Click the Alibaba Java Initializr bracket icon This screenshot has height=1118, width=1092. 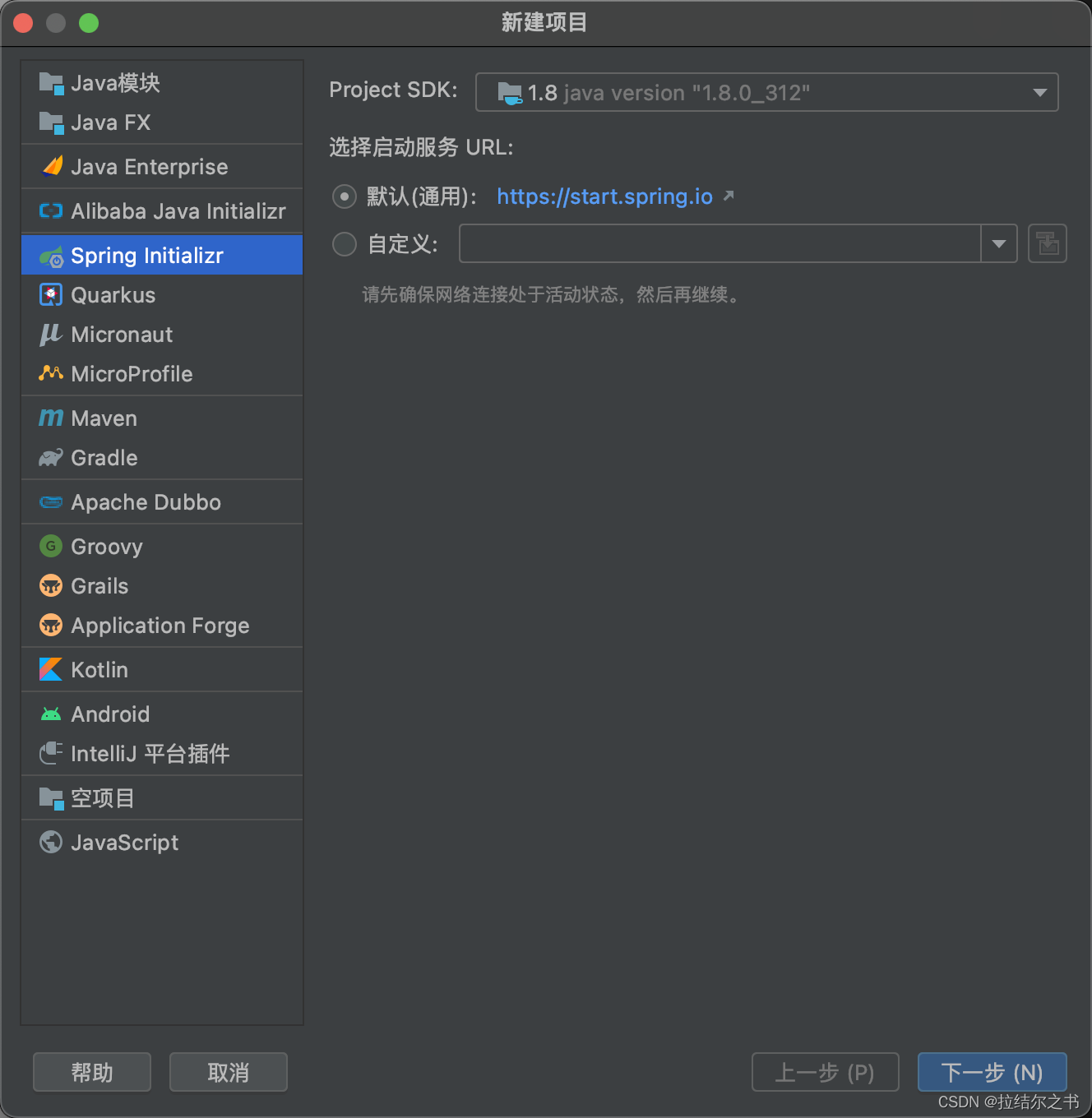tap(51, 211)
